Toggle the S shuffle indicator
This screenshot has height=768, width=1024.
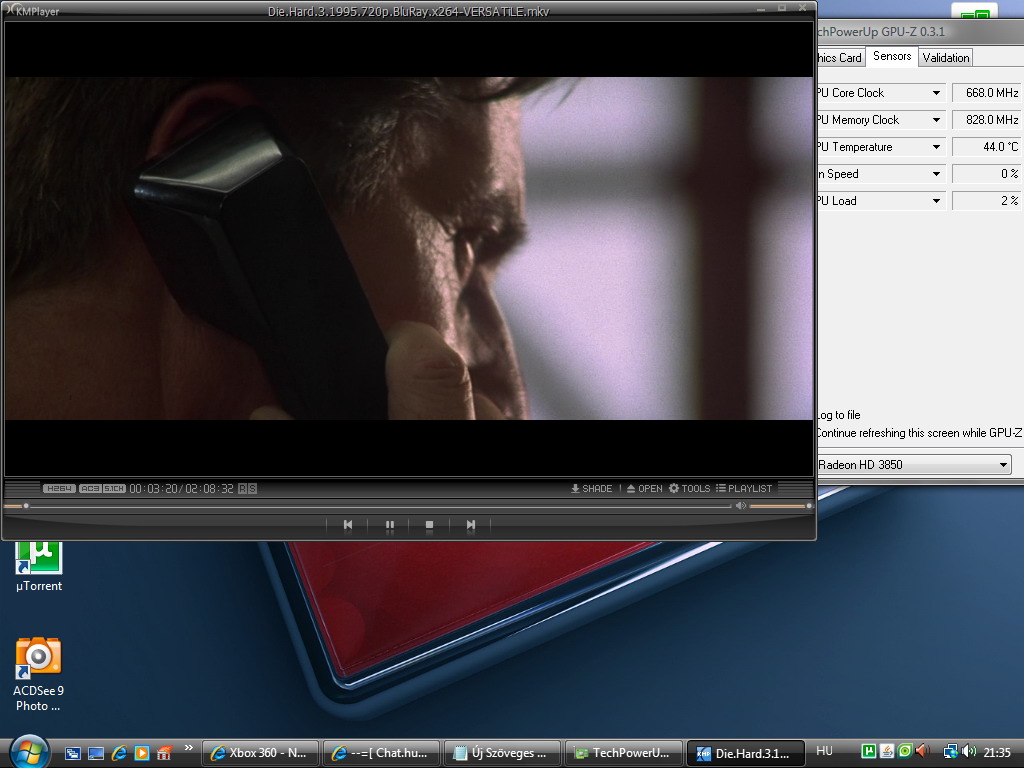pyautogui.click(x=252, y=488)
